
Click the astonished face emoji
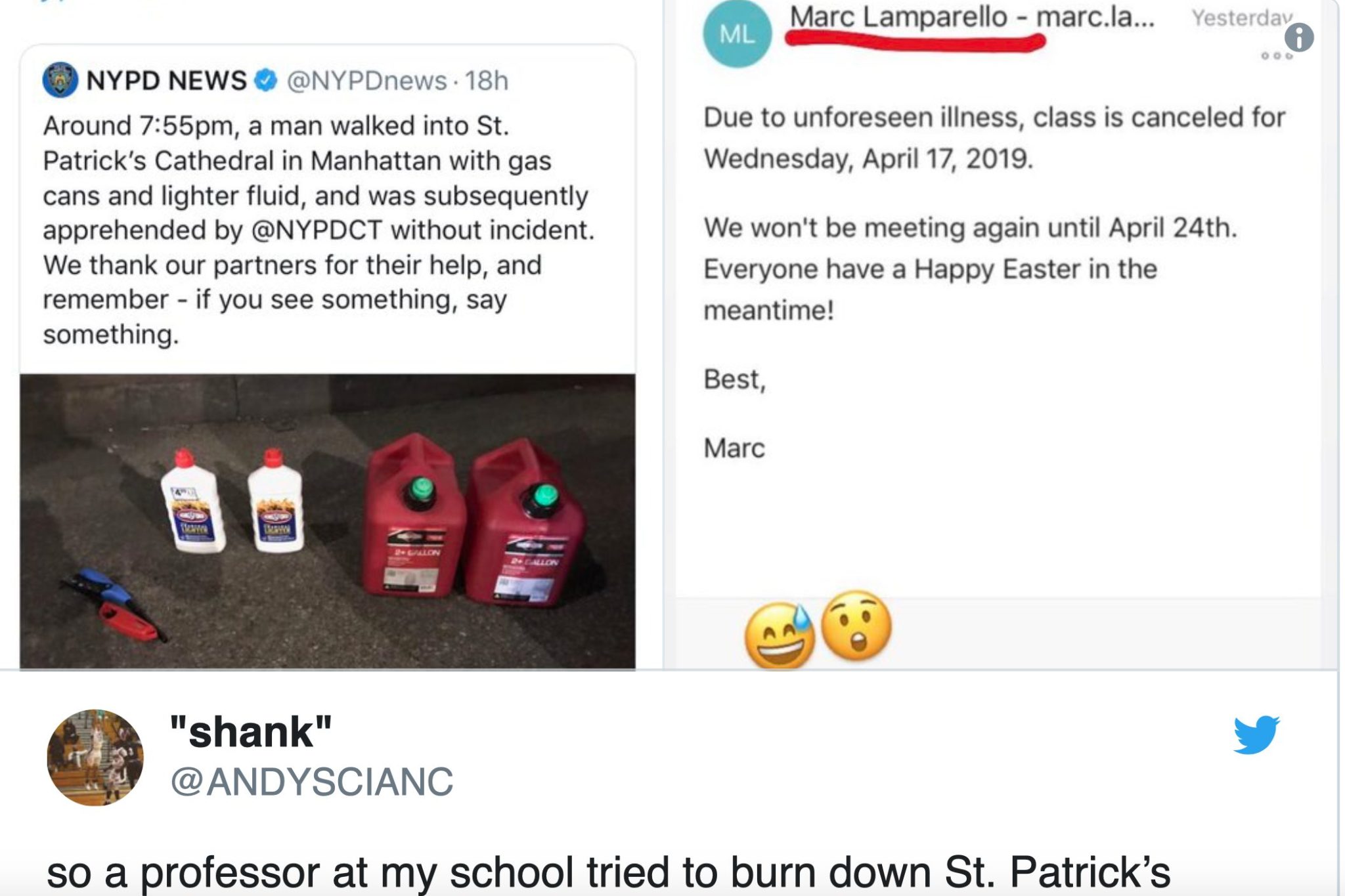tap(856, 624)
